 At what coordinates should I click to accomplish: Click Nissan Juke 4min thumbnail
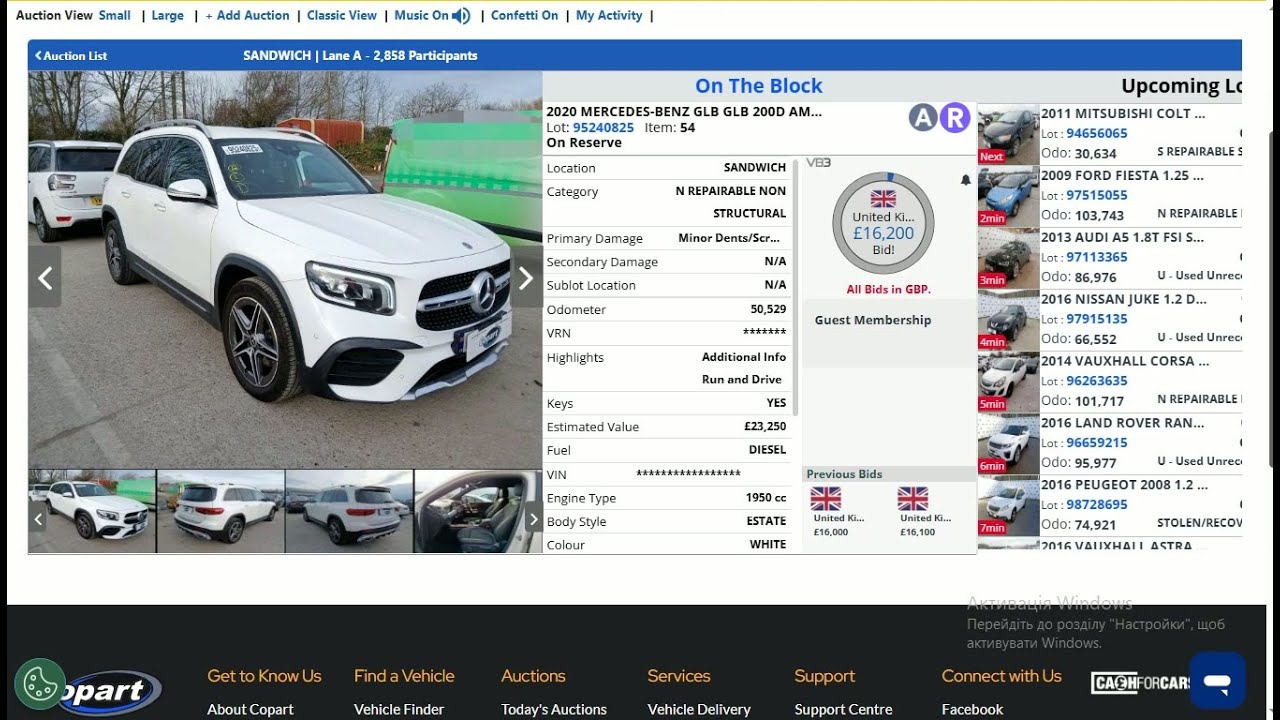coord(1008,321)
